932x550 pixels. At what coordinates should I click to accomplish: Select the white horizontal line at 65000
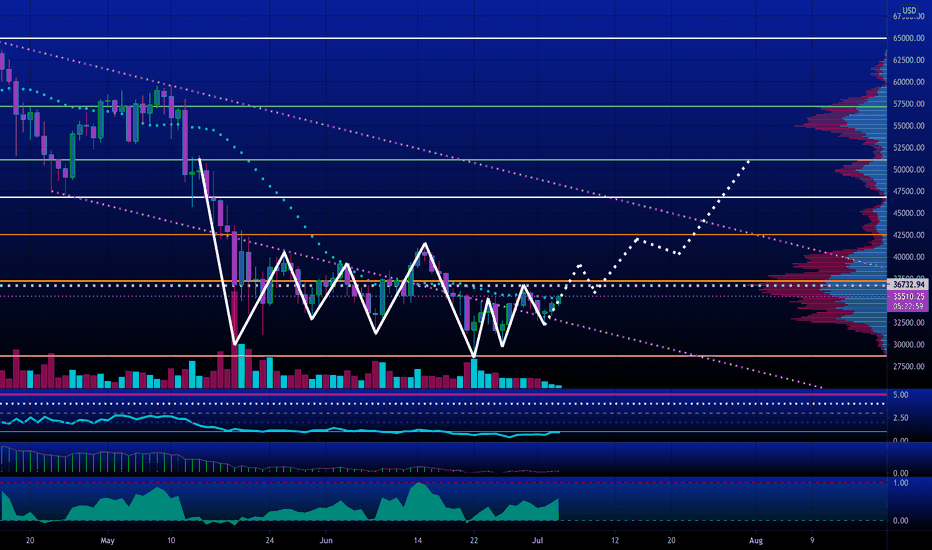[x=443, y=38]
